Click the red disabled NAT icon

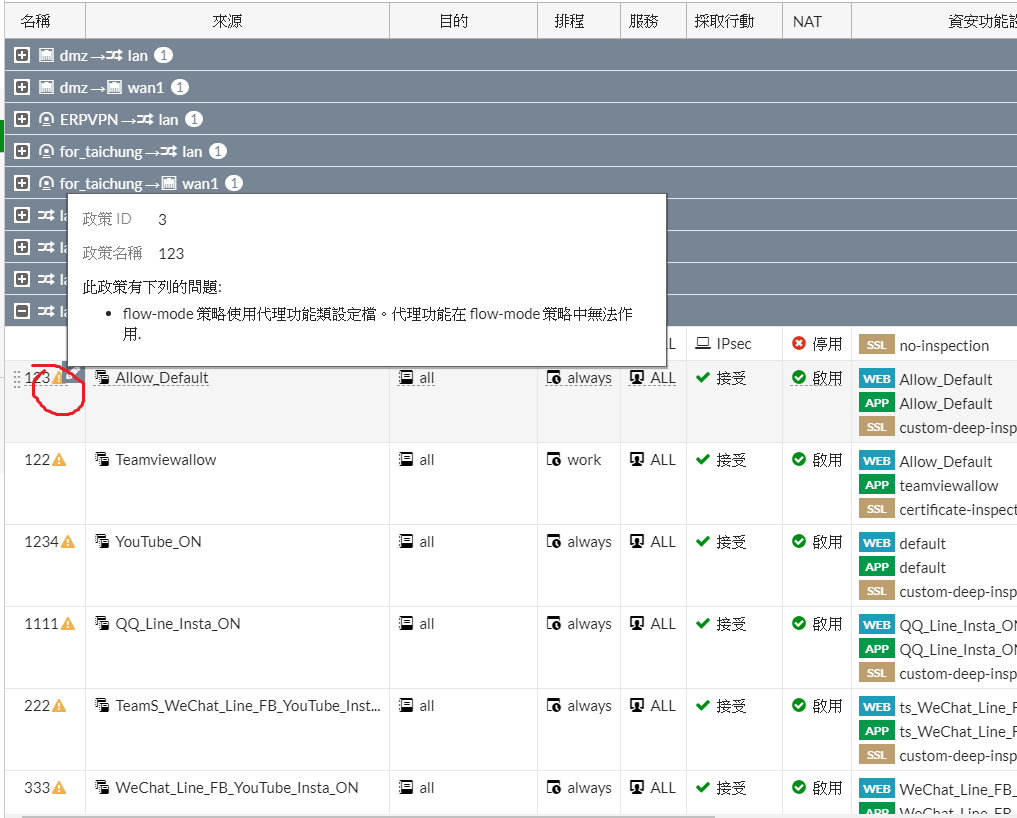pyautogui.click(x=799, y=343)
